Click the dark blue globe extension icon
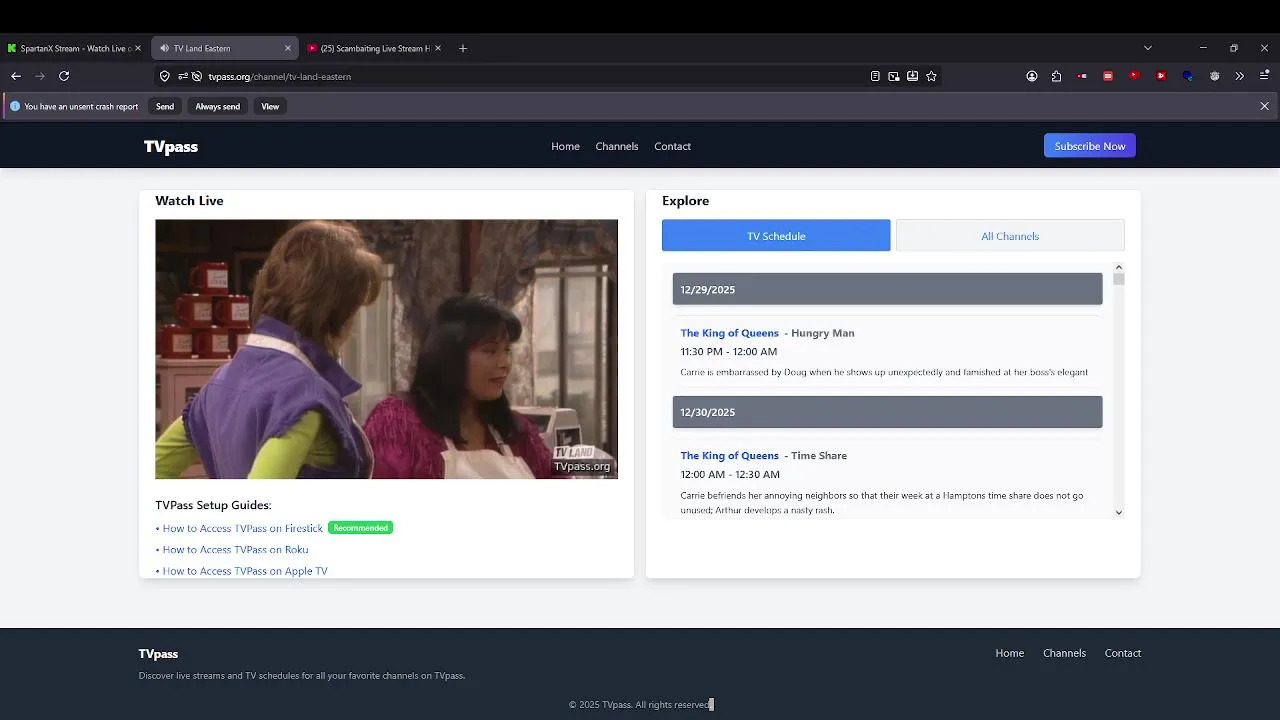The height and width of the screenshot is (720, 1280). click(1188, 76)
